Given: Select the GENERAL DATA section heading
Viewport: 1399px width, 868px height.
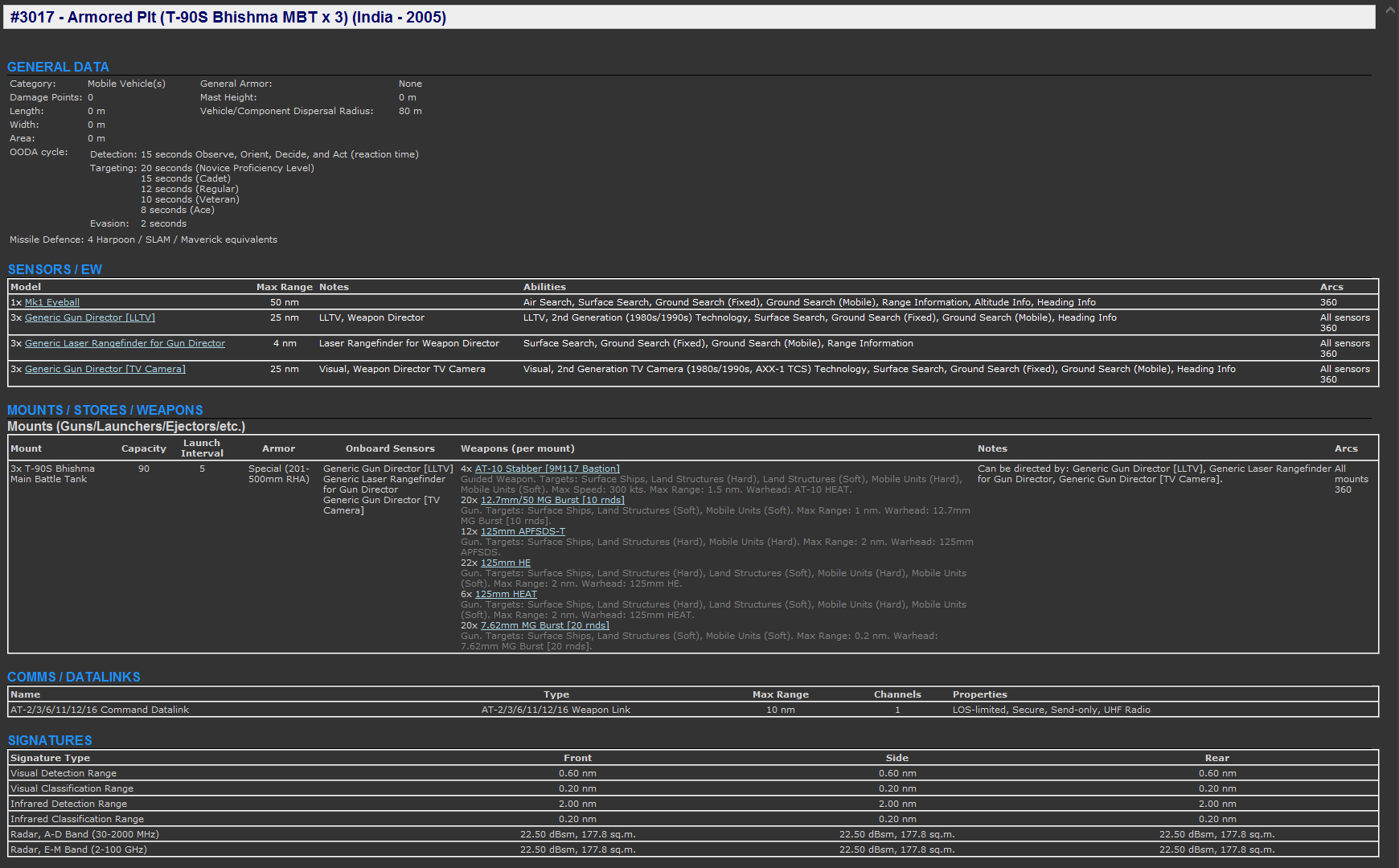Looking at the screenshot, I should 58,67.
